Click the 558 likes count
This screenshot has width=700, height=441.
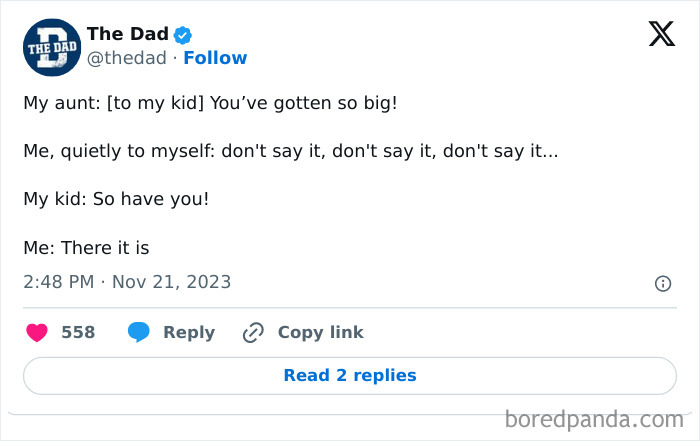click(78, 332)
